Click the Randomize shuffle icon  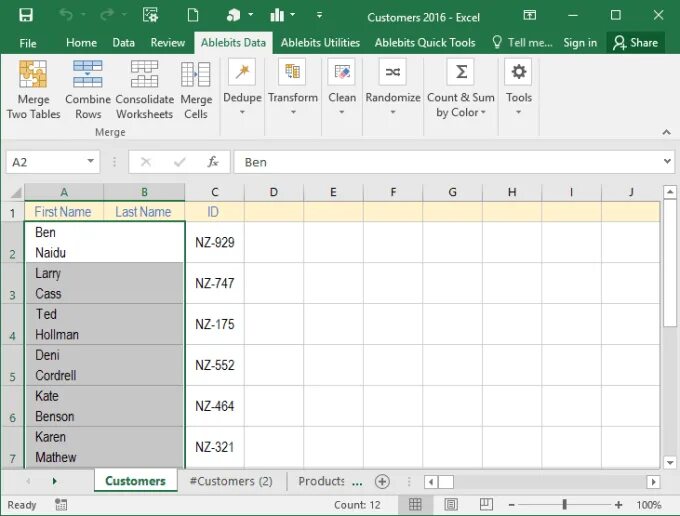[392, 72]
